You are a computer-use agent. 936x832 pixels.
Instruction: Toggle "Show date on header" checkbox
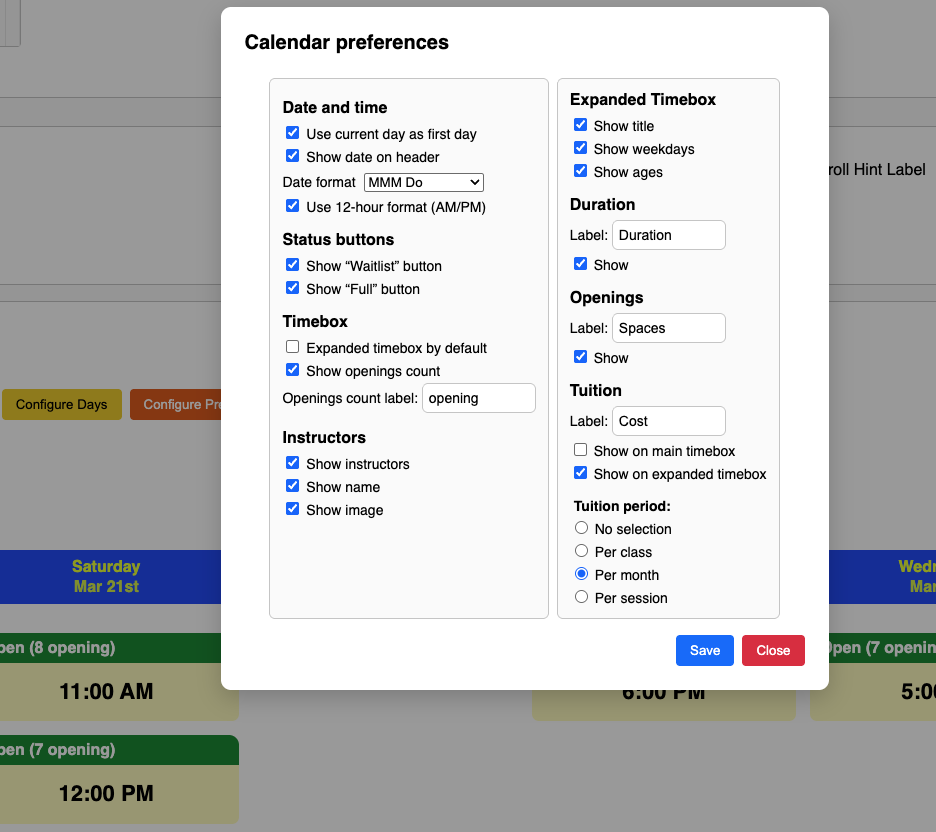293,156
